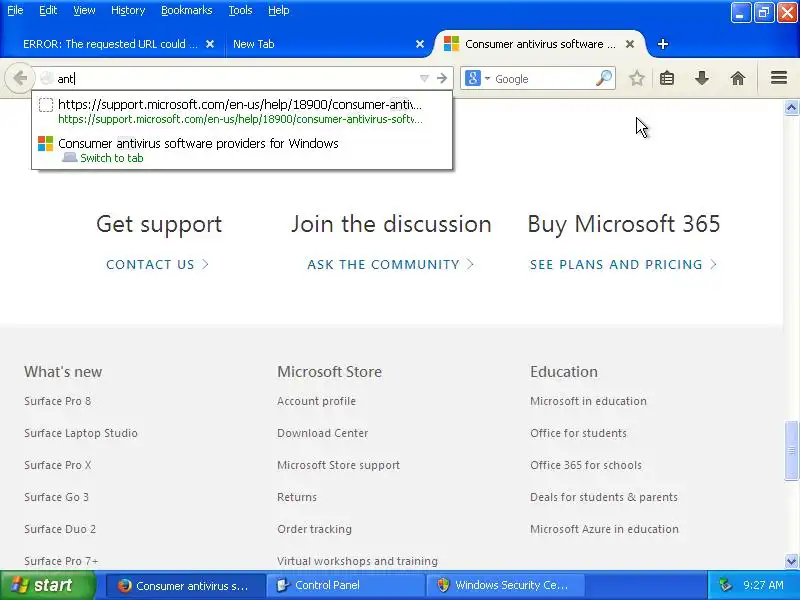The width and height of the screenshot is (800, 600).
Task: Switch to Control Panel taskbar window
Action: tap(345, 586)
